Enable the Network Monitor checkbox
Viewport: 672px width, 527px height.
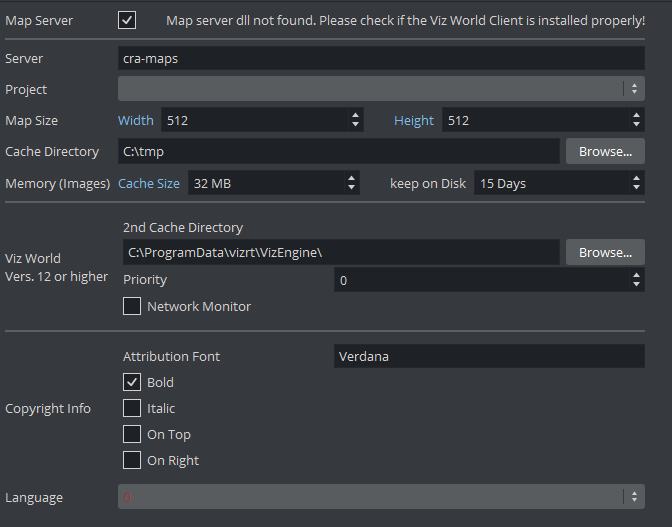click(x=132, y=306)
